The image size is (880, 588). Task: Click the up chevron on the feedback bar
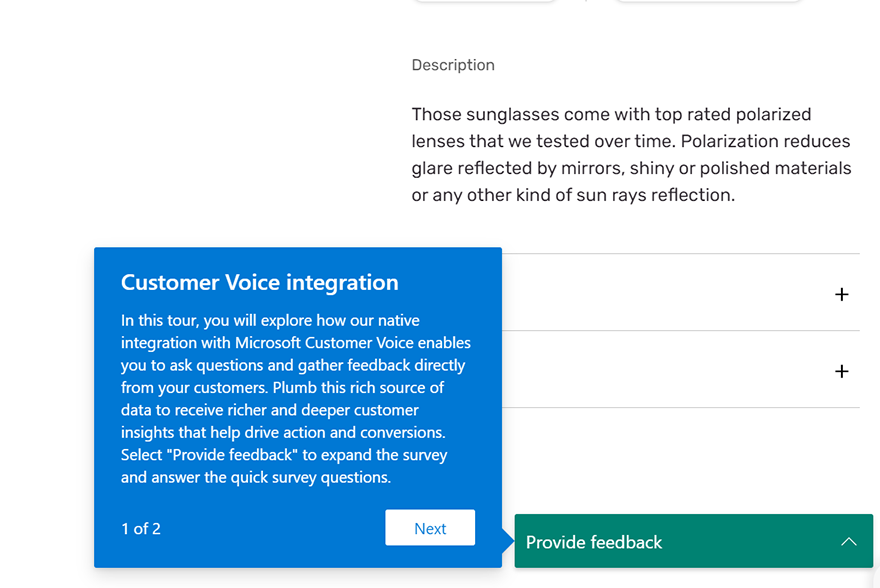coord(848,542)
